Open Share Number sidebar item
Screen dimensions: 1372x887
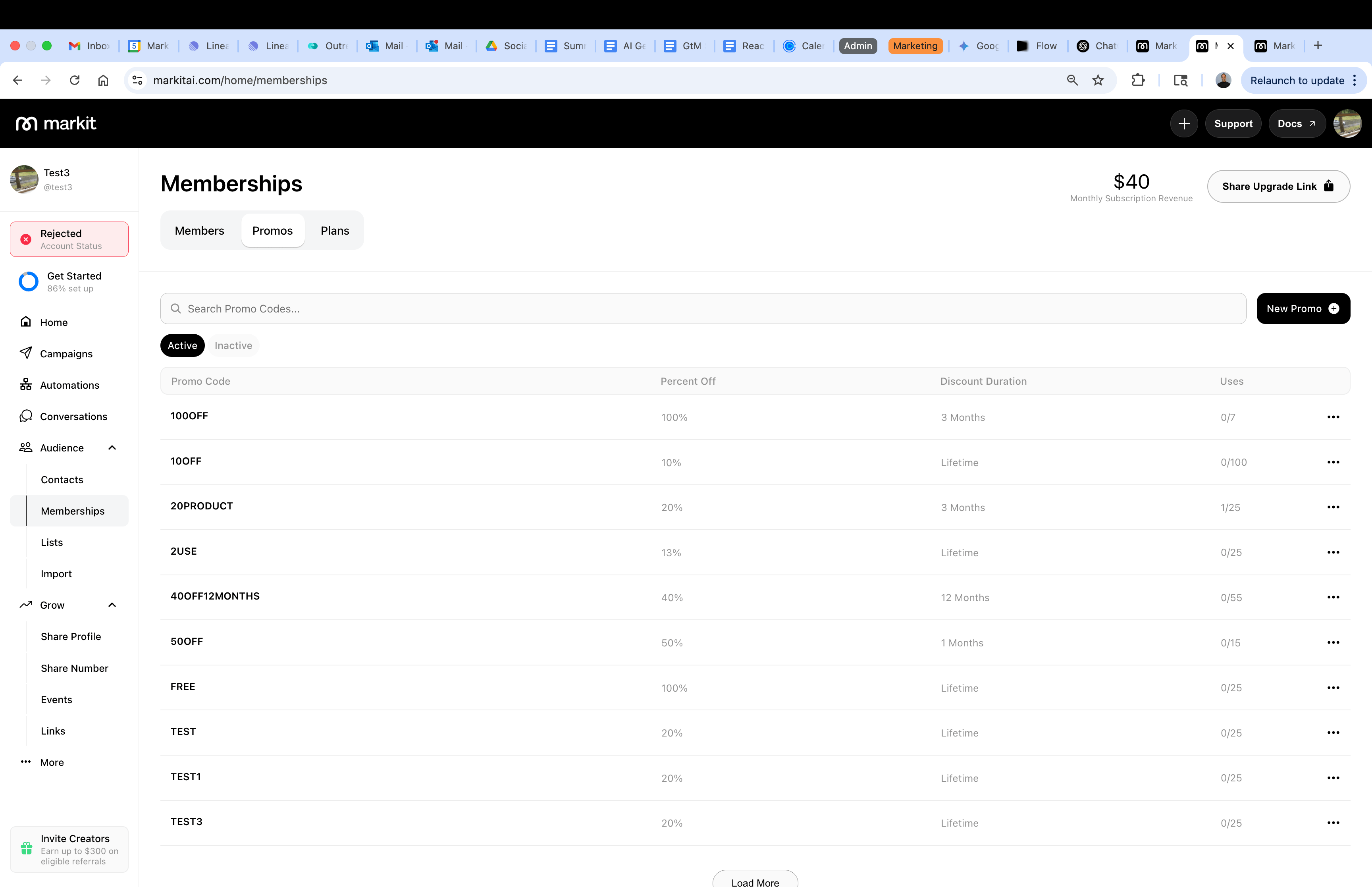coord(74,668)
